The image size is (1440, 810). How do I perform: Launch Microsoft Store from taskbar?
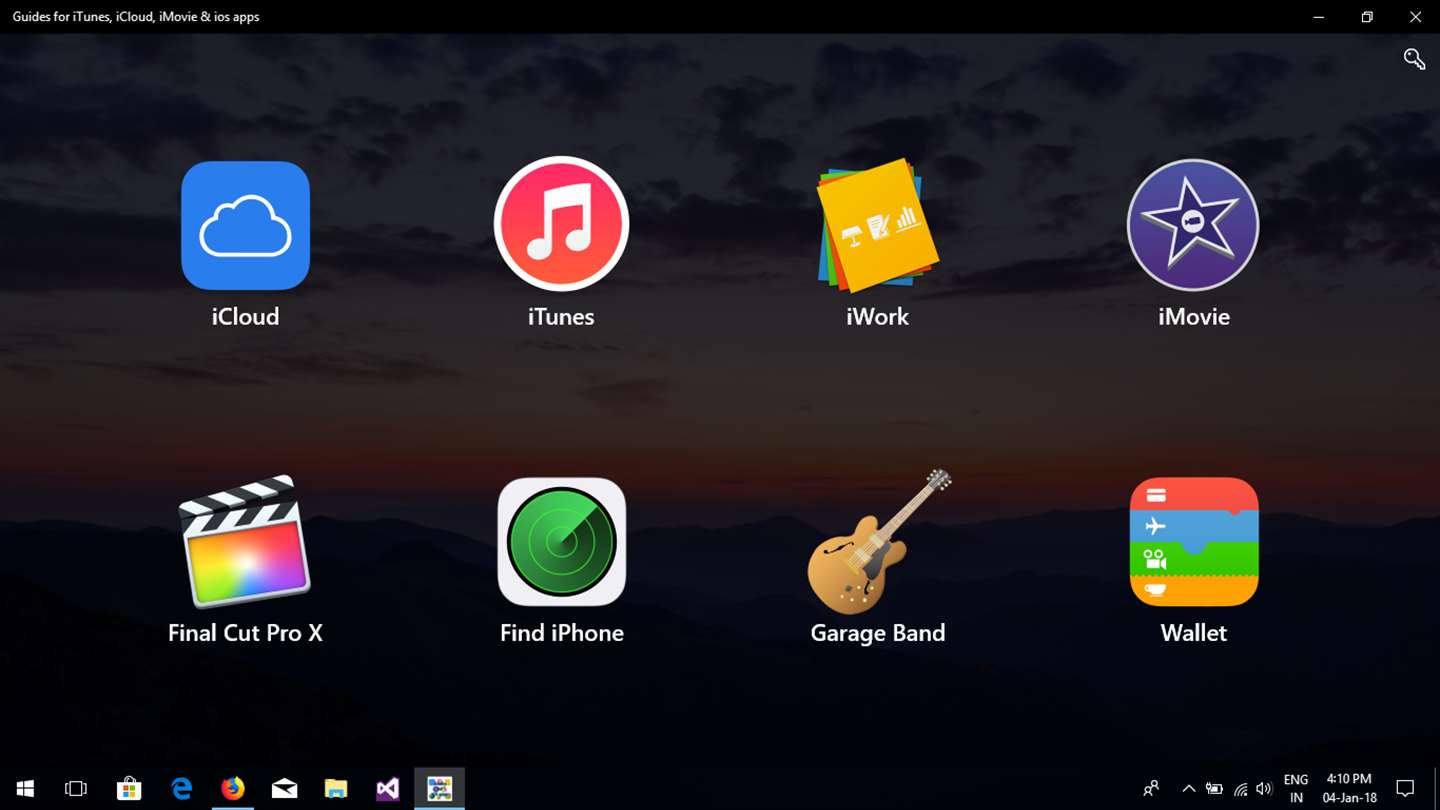[x=129, y=789]
